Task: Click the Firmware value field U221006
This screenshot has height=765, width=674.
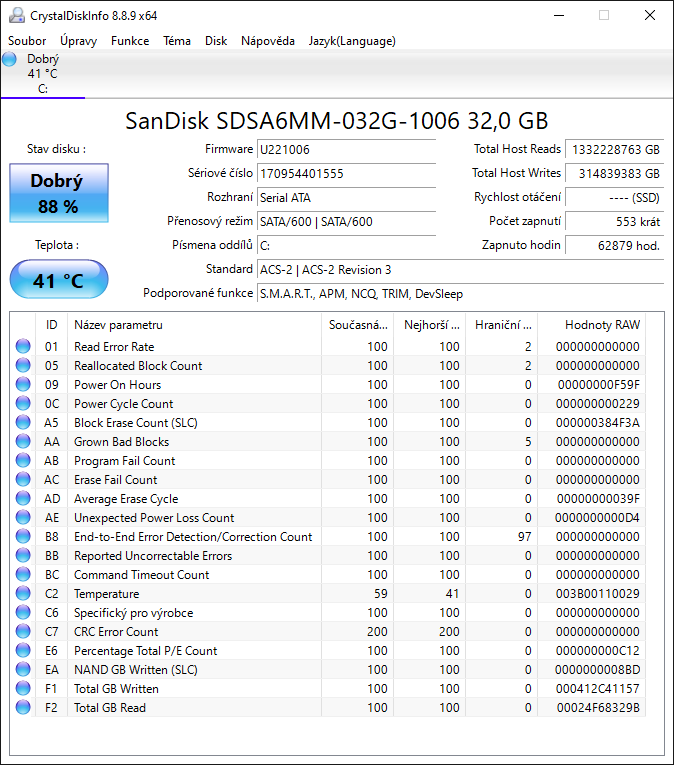Action: [x=345, y=150]
